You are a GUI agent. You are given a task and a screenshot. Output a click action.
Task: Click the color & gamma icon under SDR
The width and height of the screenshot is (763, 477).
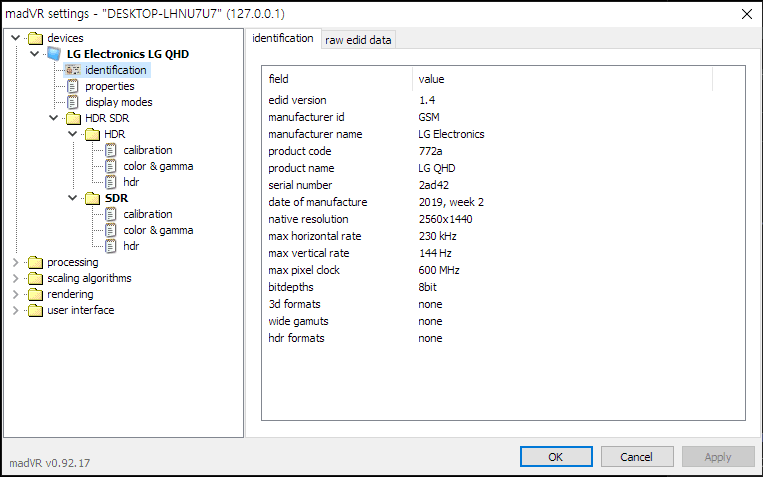coord(111,230)
